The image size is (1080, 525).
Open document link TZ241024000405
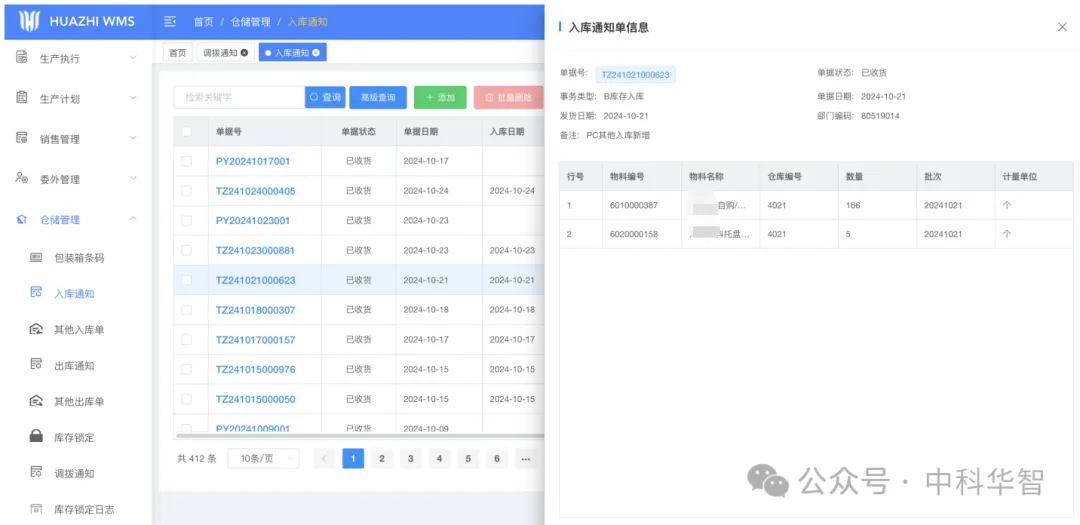(255, 191)
